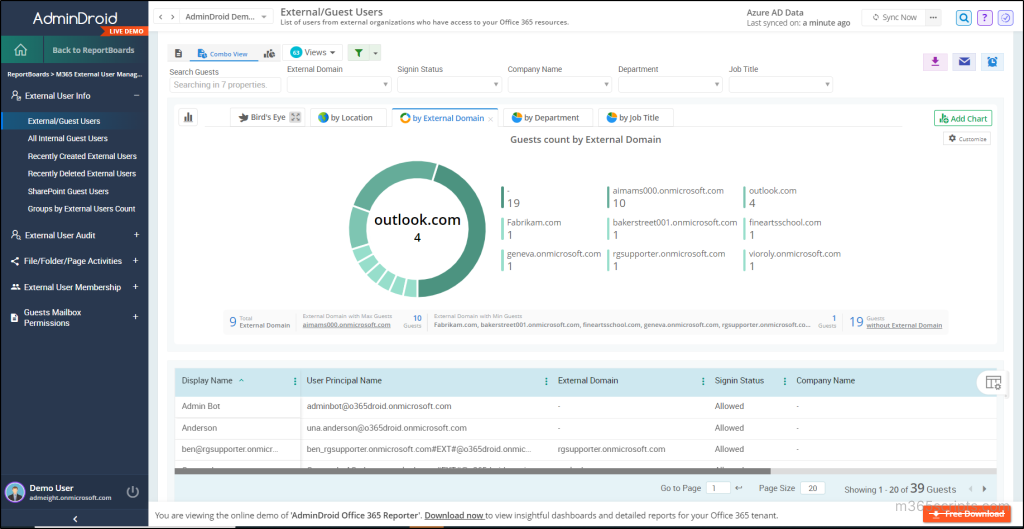Click the green filter funnel icon

coord(358,53)
